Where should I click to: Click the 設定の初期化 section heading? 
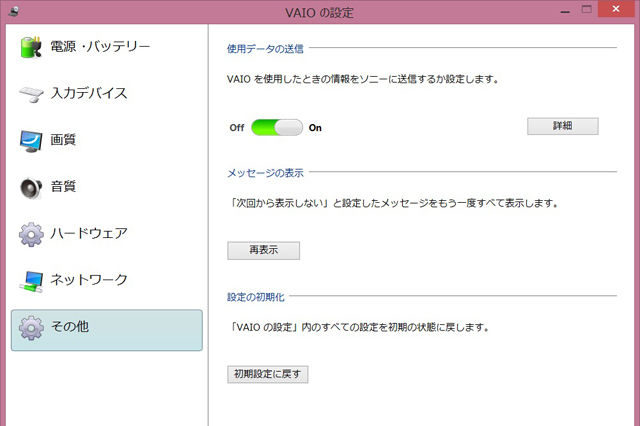coord(256,297)
